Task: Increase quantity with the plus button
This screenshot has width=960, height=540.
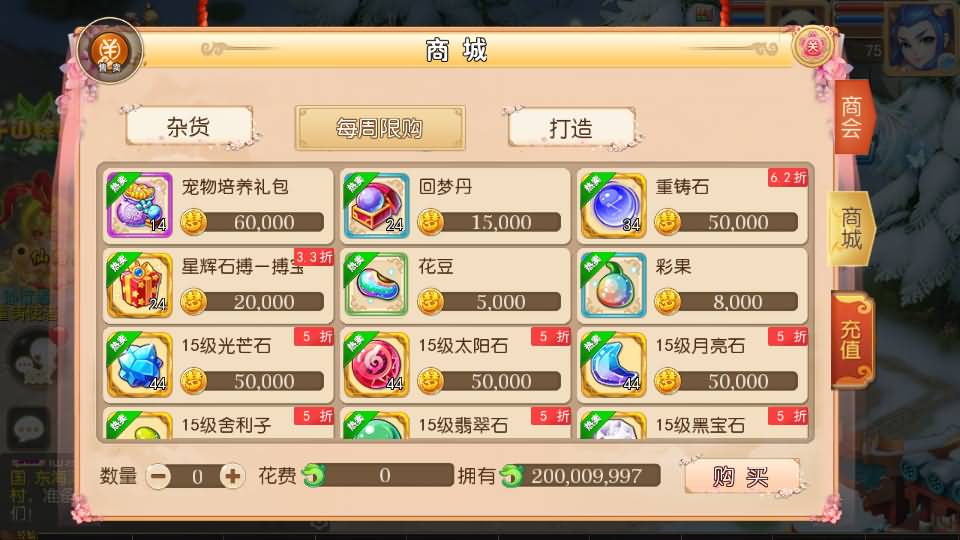Action: pyautogui.click(x=233, y=476)
